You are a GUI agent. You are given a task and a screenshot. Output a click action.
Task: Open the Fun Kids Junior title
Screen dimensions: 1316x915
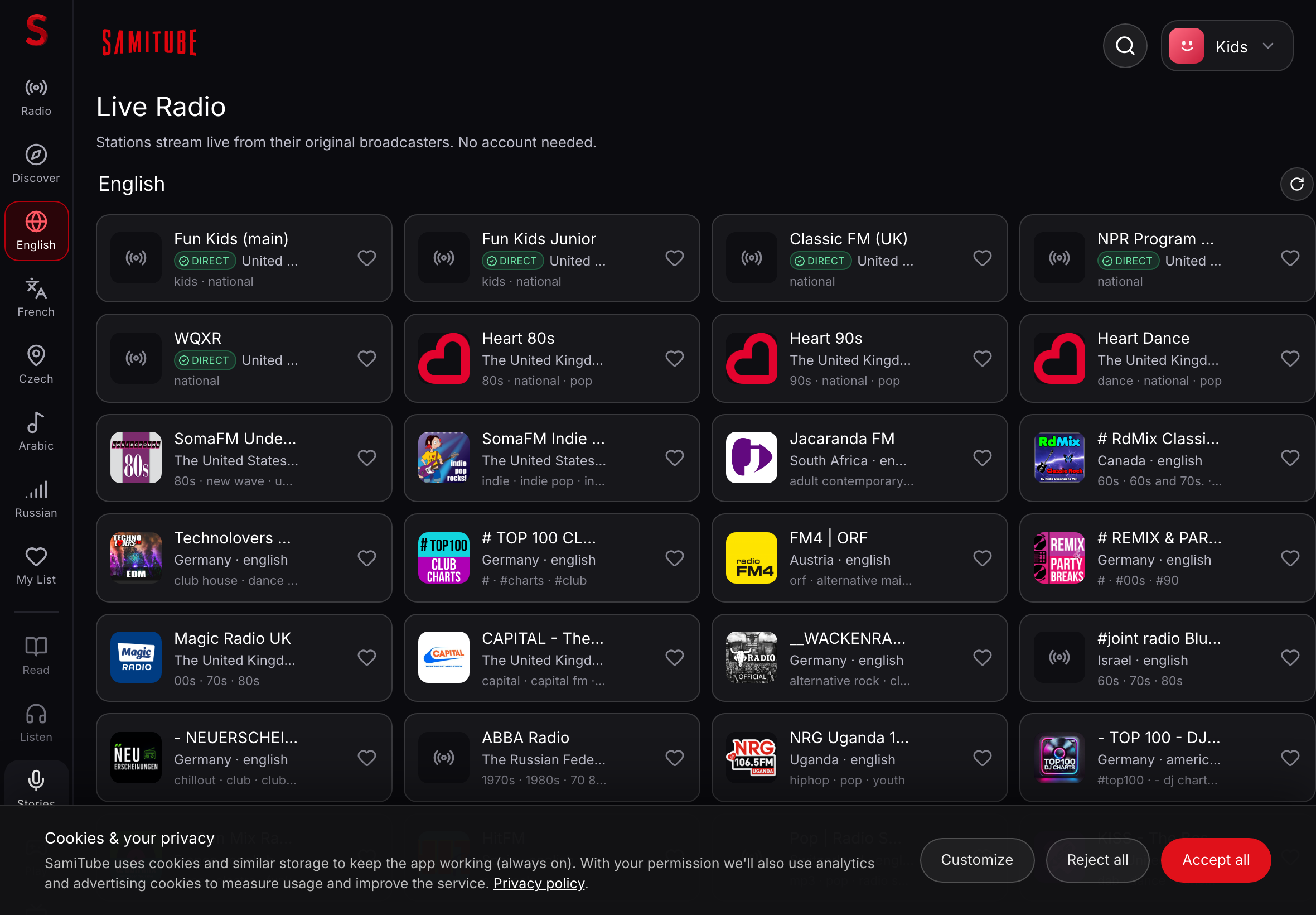(x=539, y=239)
